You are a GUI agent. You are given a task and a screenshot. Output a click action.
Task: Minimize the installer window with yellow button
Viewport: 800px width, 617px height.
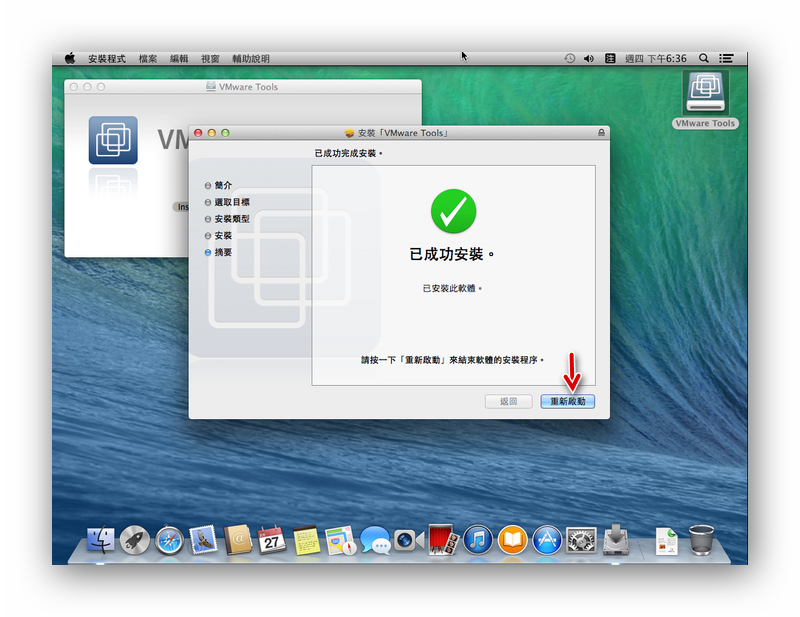click(x=212, y=133)
